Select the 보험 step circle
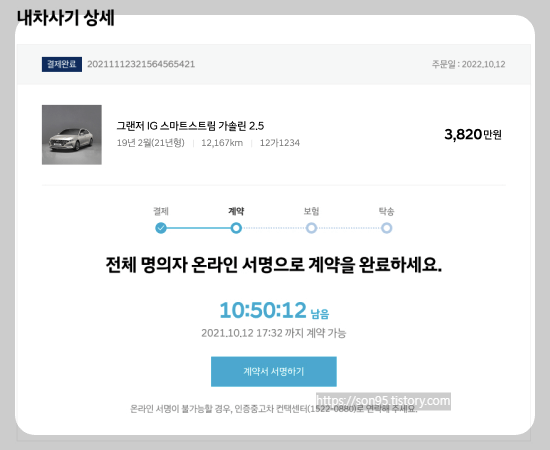Image resolution: width=550 pixels, height=450 pixels. tap(311, 228)
